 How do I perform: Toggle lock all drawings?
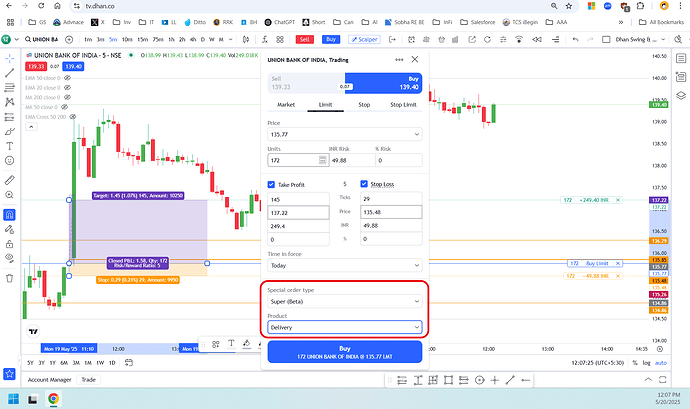[x=9, y=244]
